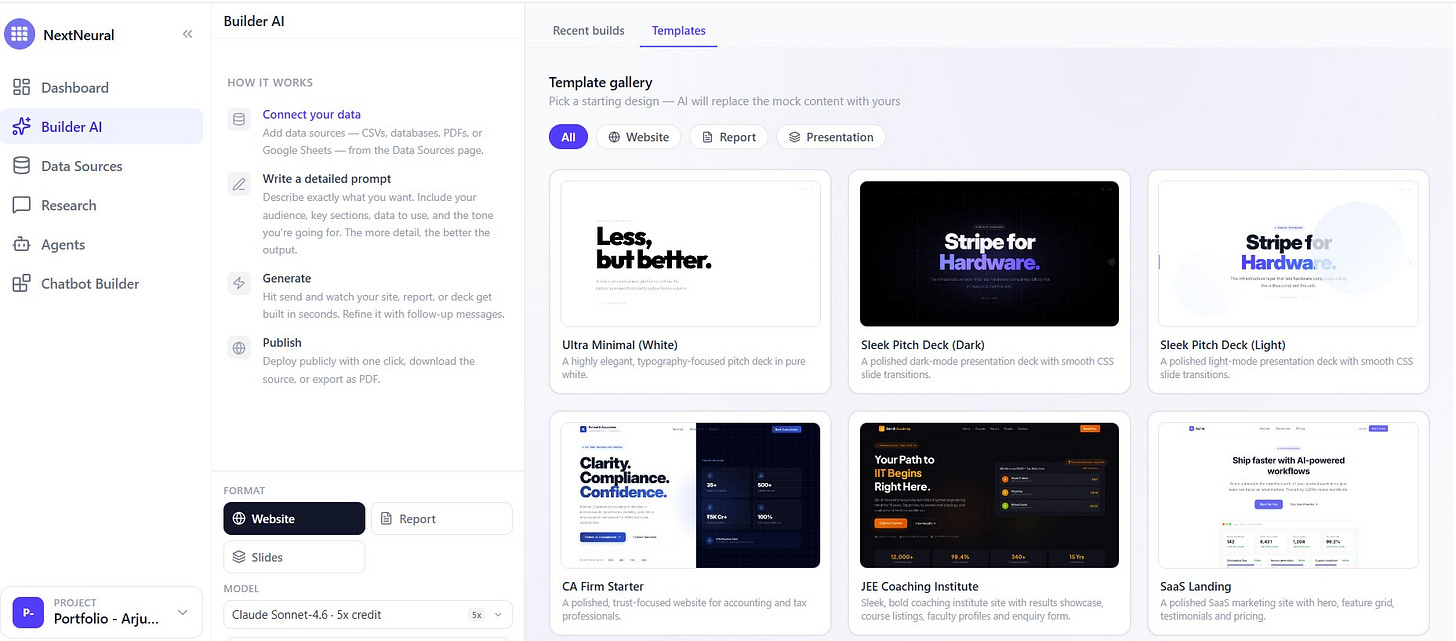Image resolution: width=1456 pixels, height=641 pixels.
Task: Open the Sleek Pitch Deck (Light) thumbnail
Action: click(x=1288, y=253)
